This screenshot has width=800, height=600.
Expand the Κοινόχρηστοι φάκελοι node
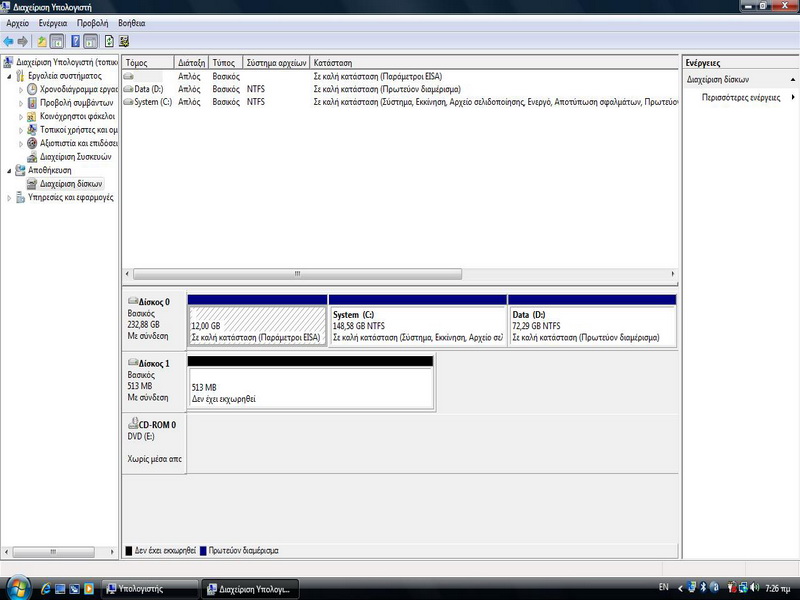(x=21, y=116)
